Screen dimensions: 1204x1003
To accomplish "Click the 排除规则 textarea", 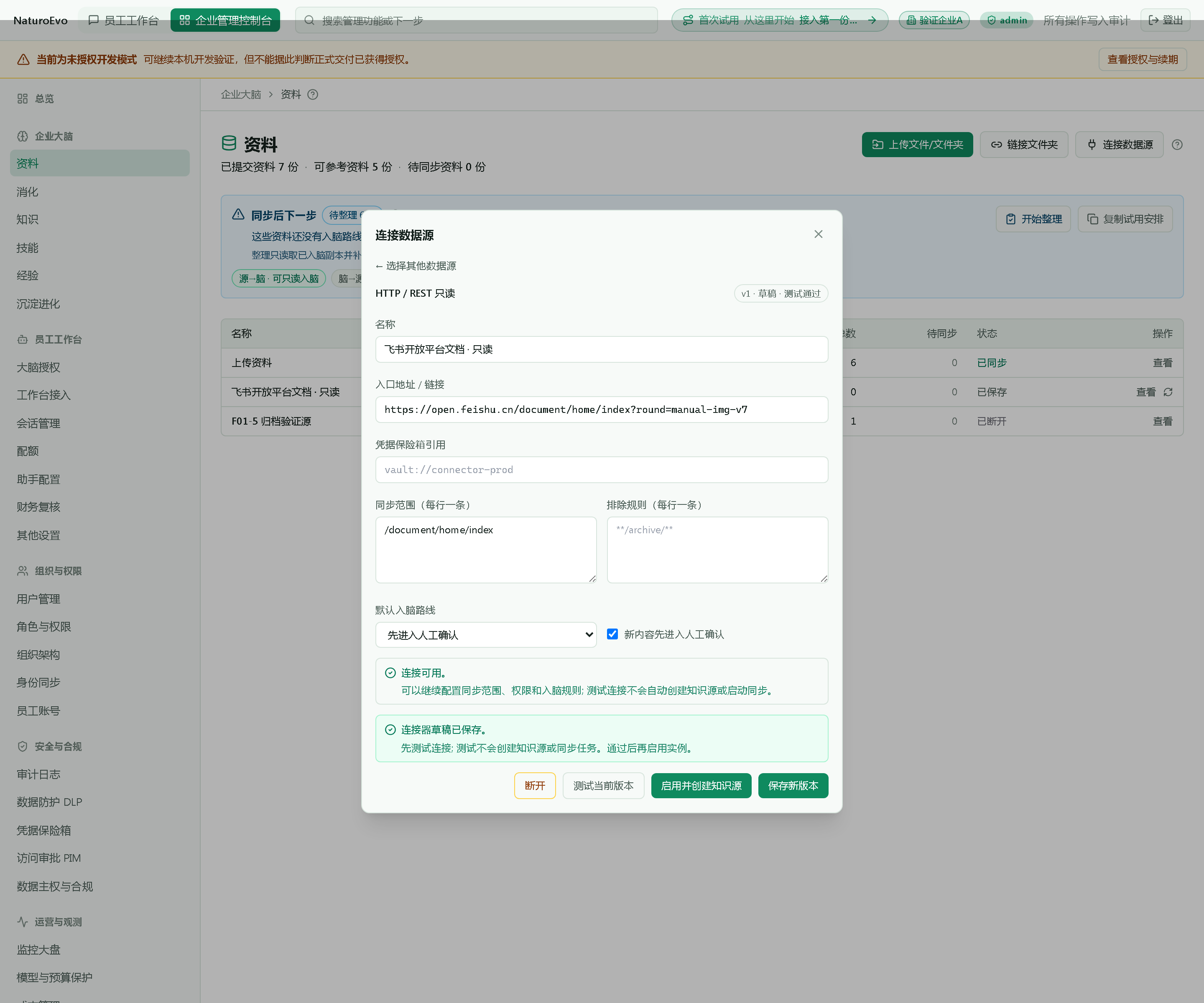I will (717, 550).
